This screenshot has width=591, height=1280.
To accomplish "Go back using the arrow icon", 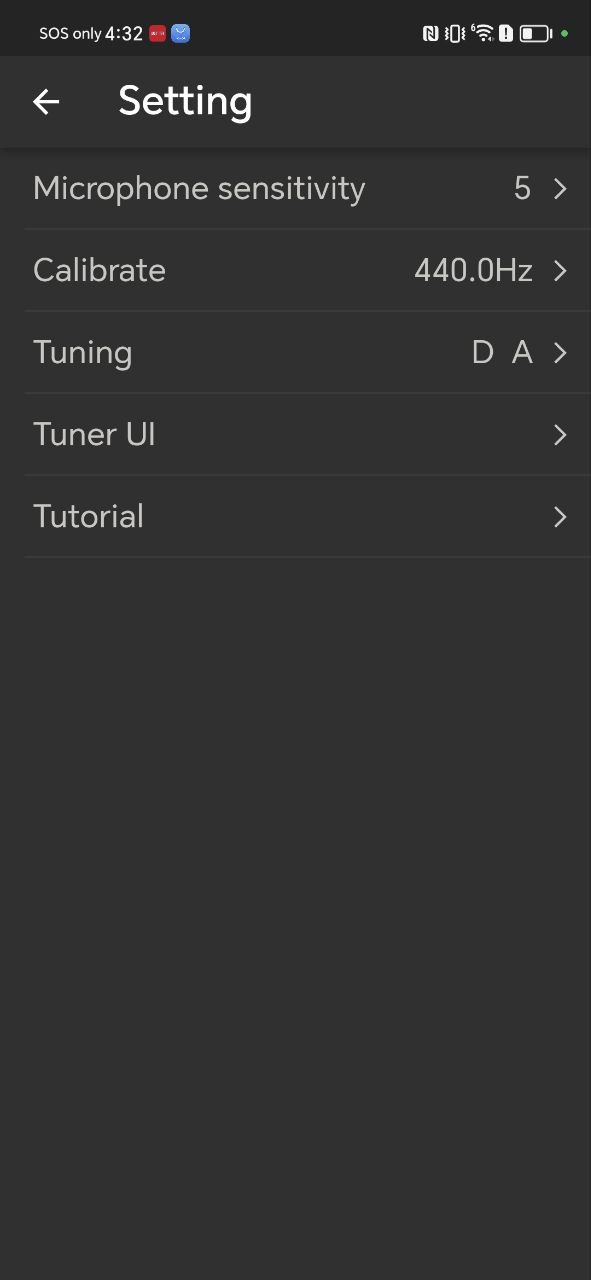I will (x=46, y=101).
